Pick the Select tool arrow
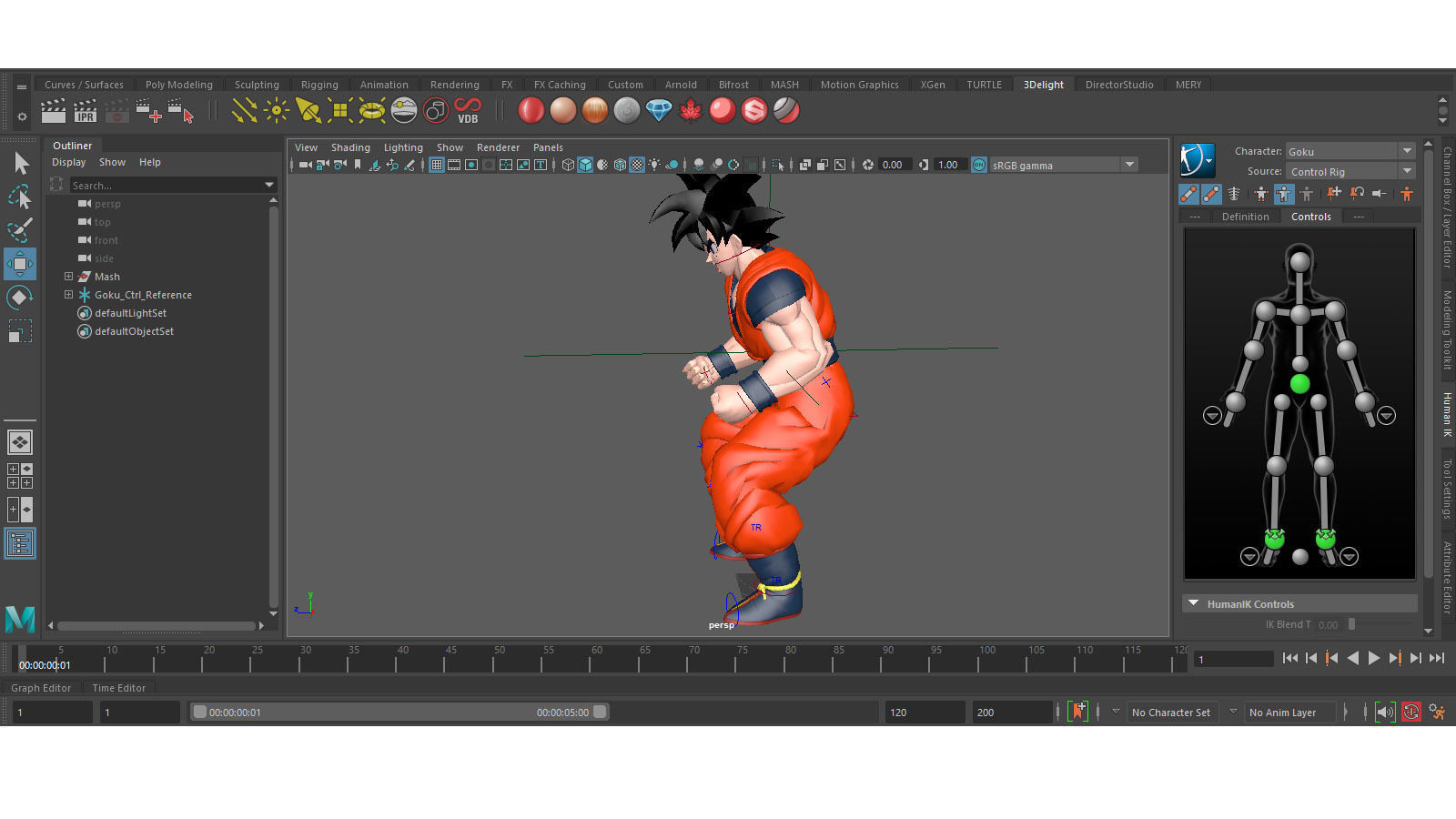 point(21,163)
